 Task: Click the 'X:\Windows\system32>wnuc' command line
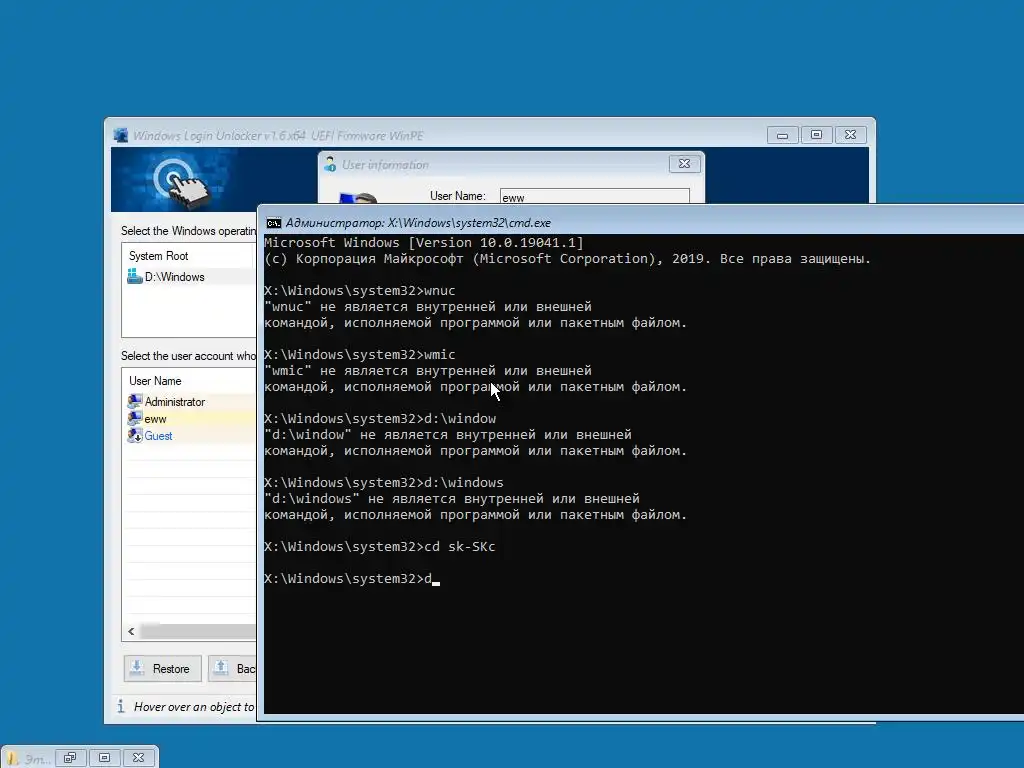tap(360, 290)
